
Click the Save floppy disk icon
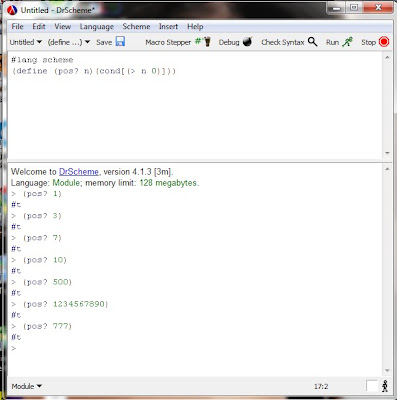click(x=120, y=42)
